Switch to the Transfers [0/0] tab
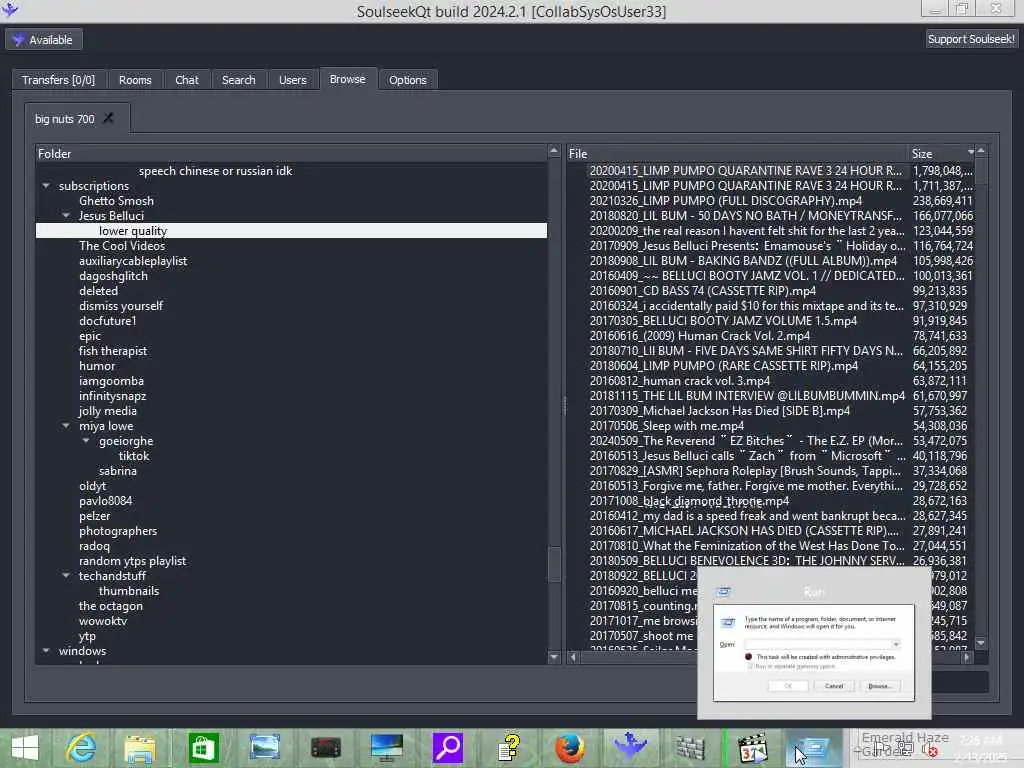The height and width of the screenshot is (768, 1024). (58, 80)
